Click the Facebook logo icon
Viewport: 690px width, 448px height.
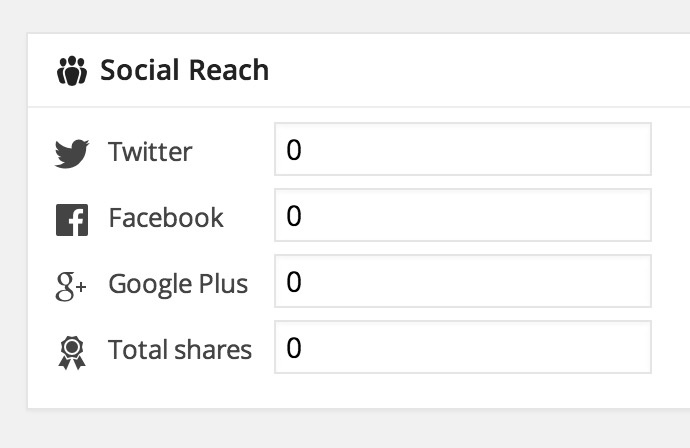pos(72,219)
